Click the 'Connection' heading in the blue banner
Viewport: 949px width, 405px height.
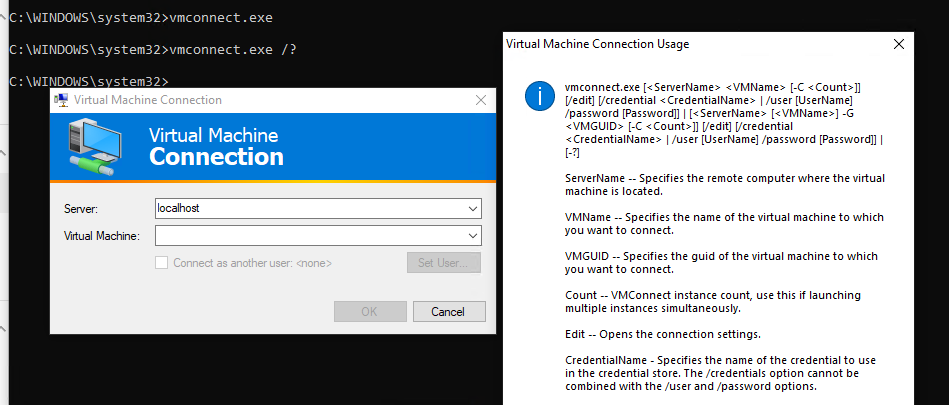pos(216,157)
